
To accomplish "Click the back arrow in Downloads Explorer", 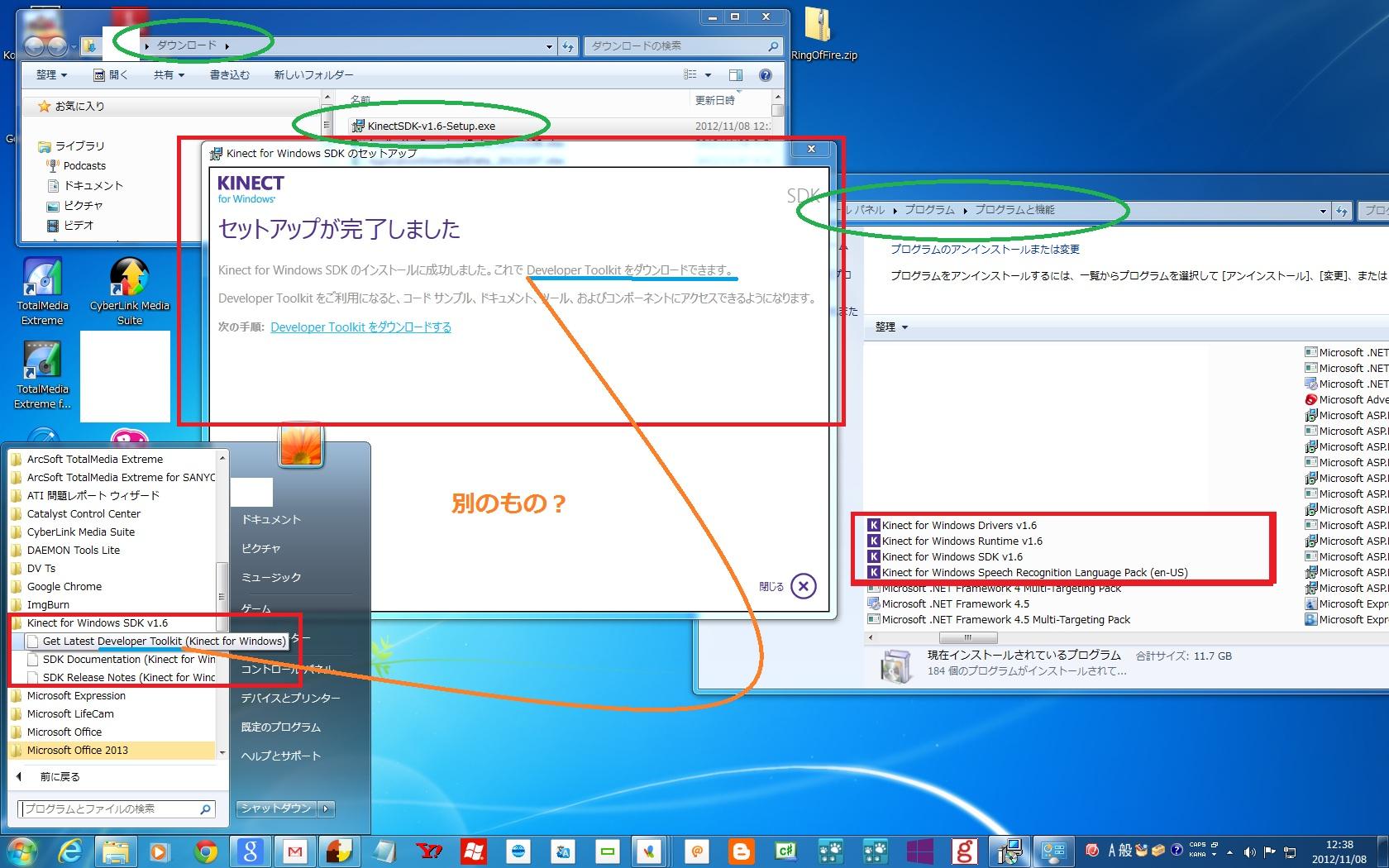I will point(36,46).
